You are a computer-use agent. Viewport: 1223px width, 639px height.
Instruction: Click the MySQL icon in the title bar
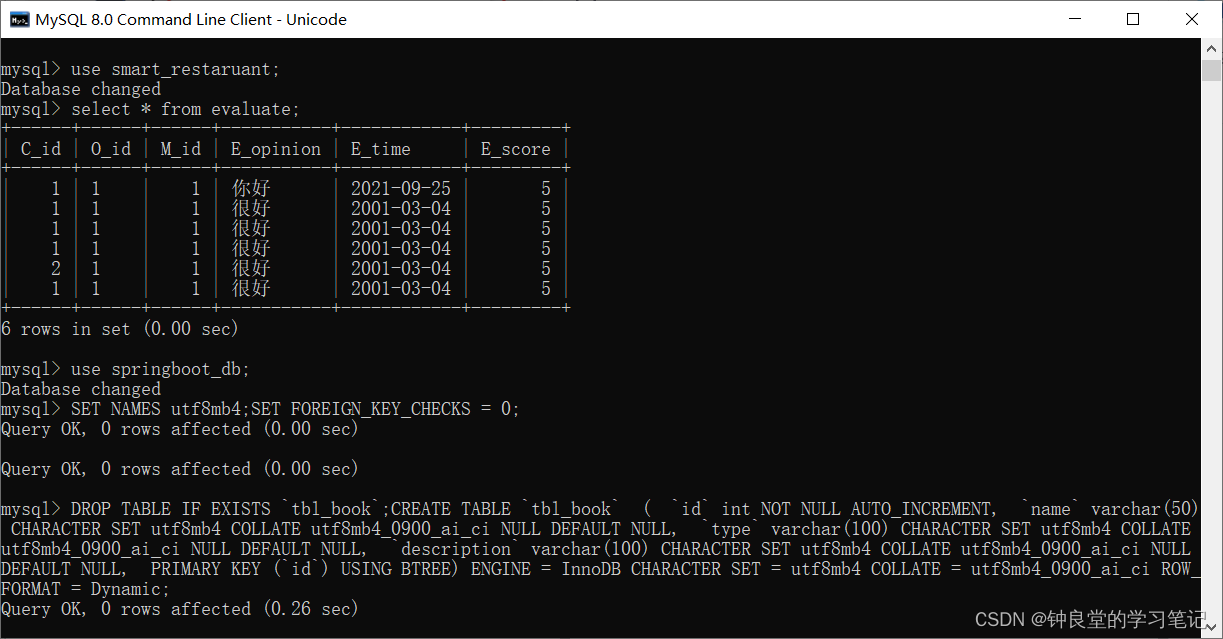pyautogui.click(x=19, y=19)
